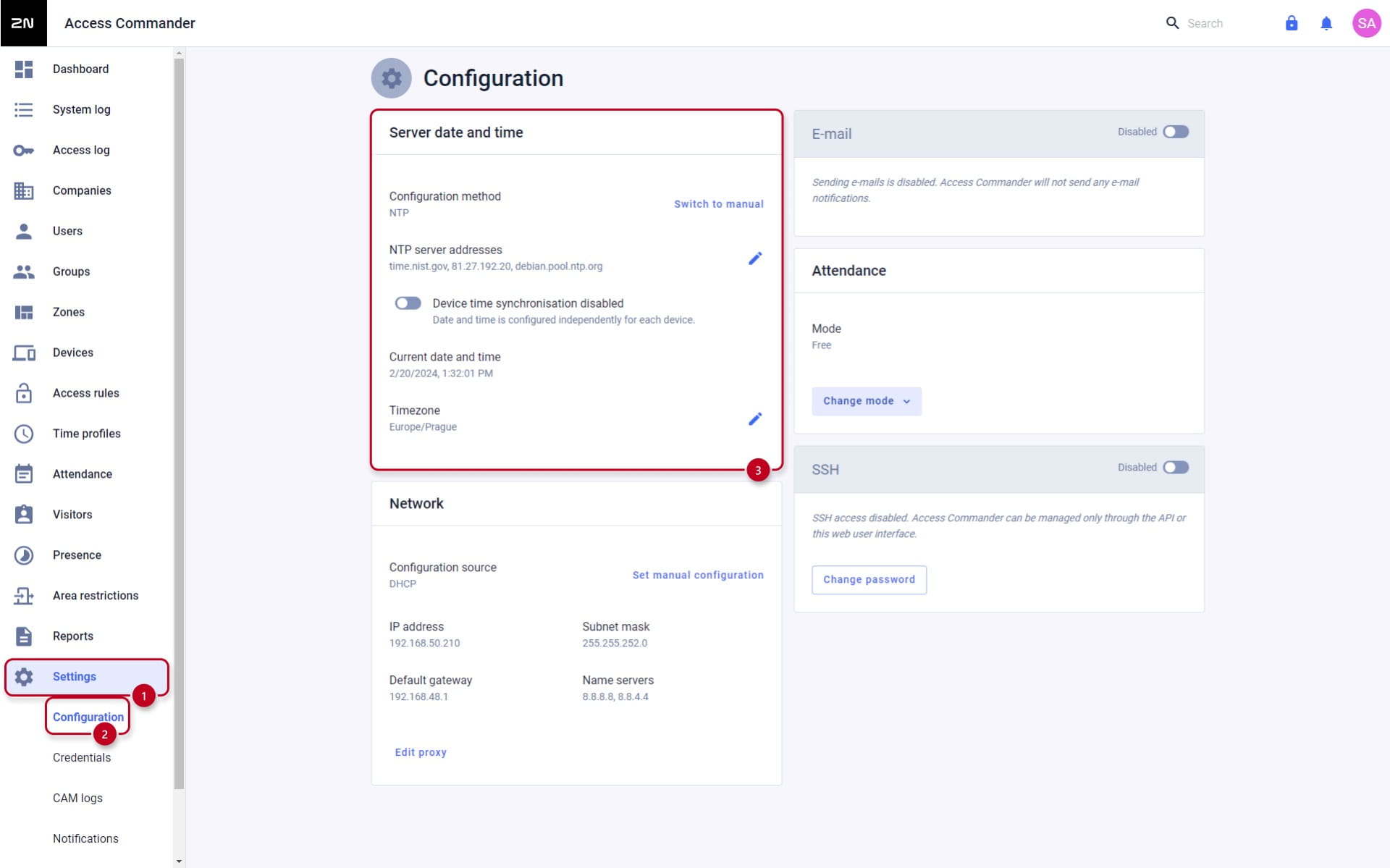Viewport: 1390px width, 868px height.
Task: Click sidebar scroll down arrow
Action: [x=179, y=861]
